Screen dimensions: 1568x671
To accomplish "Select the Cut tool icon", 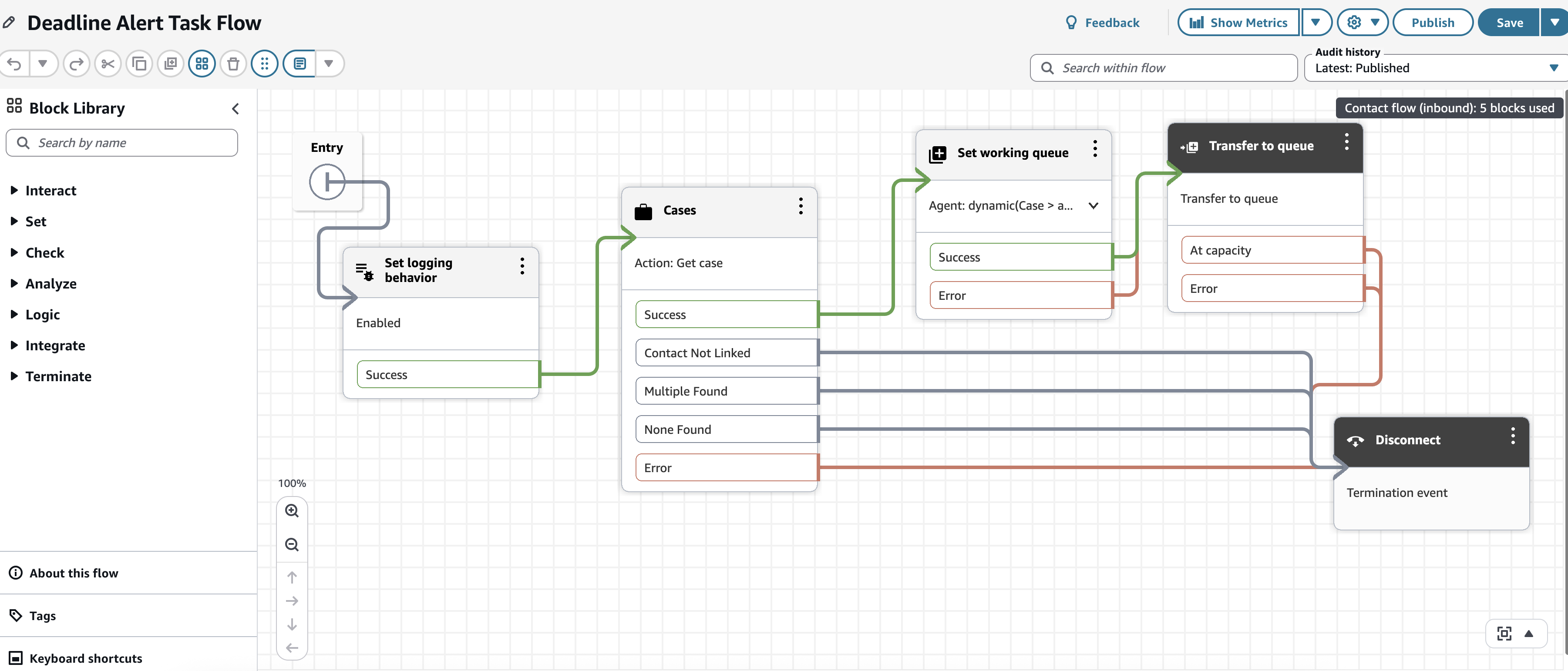I will 108,63.
